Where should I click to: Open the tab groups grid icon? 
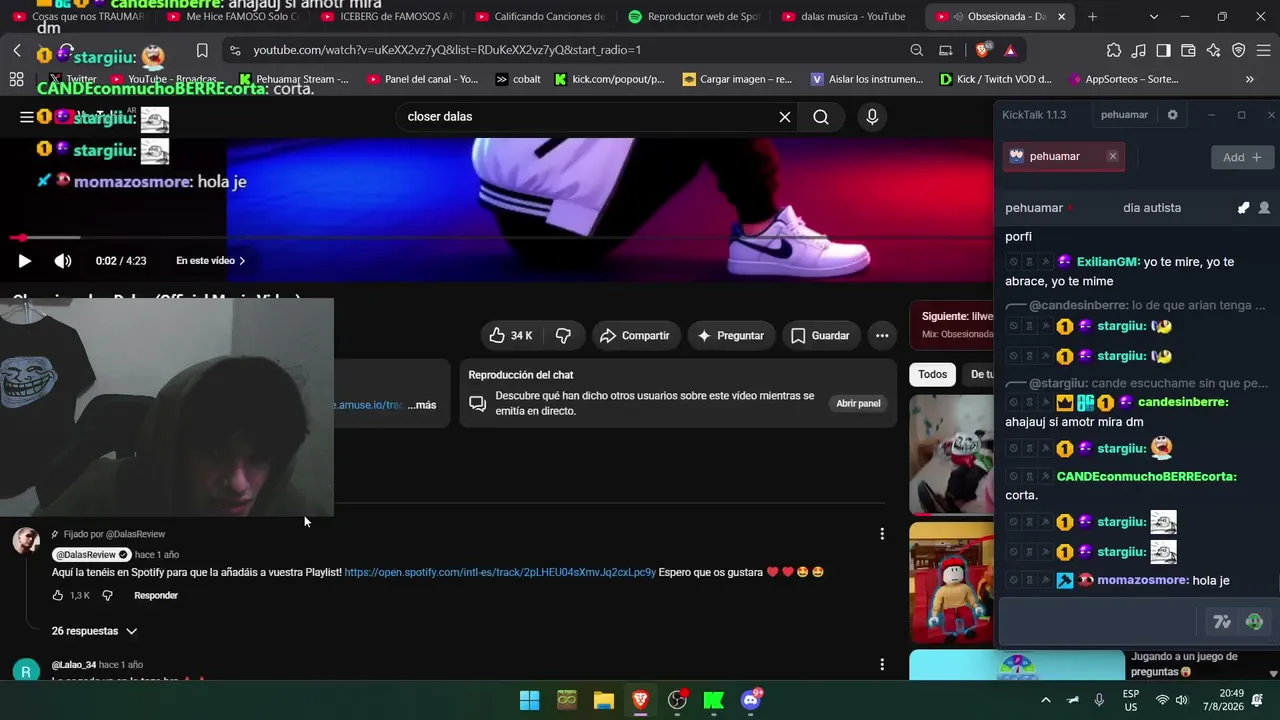pyautogui.click(x=16, y=79)
